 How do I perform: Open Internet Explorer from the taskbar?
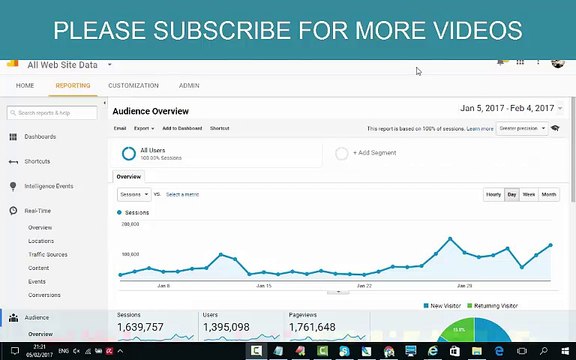pos(433,351)
